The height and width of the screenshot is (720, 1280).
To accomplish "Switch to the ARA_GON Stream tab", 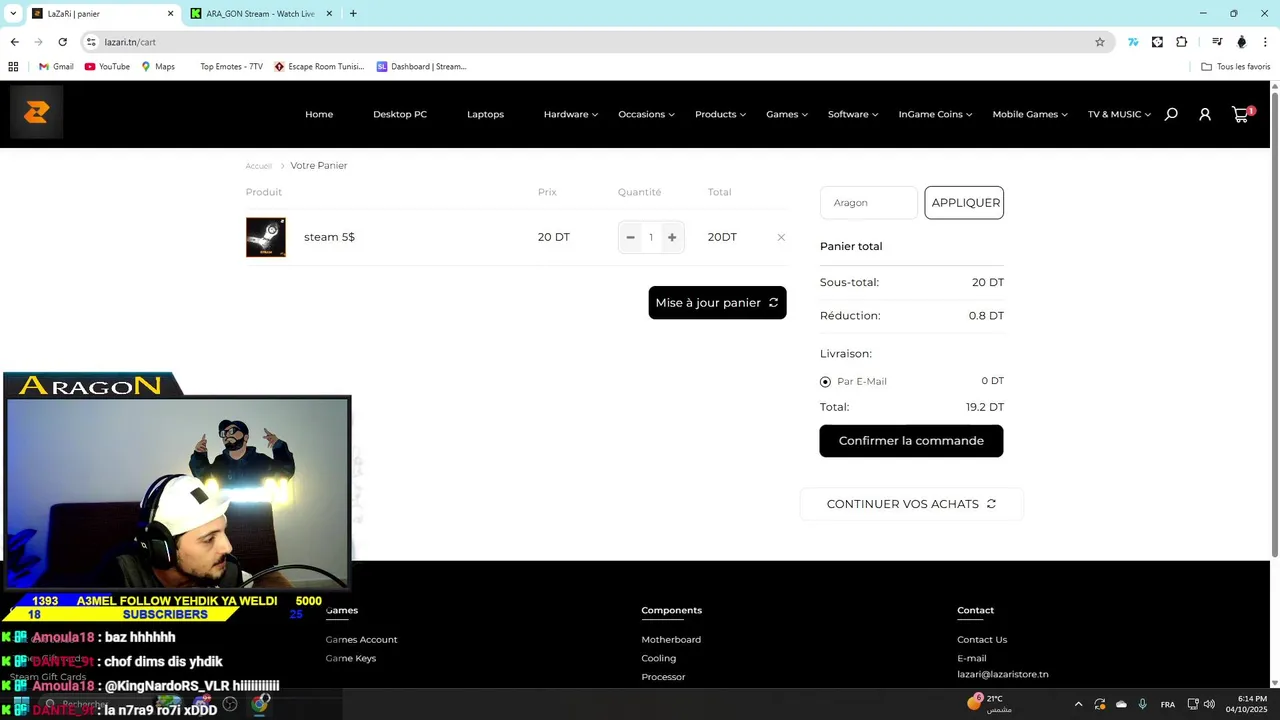I will coord(262,14).
